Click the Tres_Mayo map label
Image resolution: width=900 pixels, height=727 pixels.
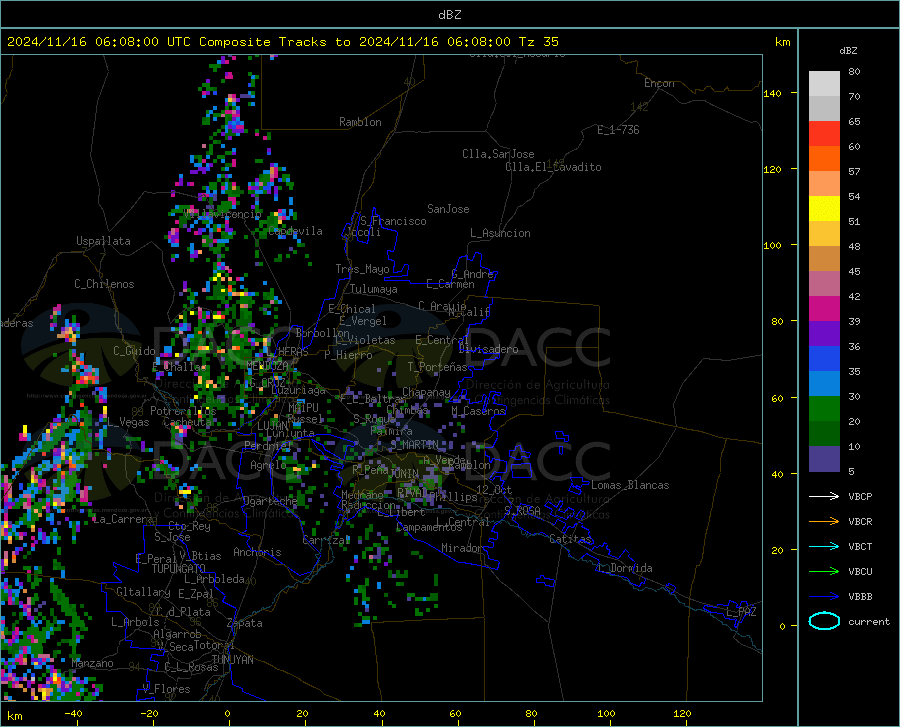pos(362,269)
